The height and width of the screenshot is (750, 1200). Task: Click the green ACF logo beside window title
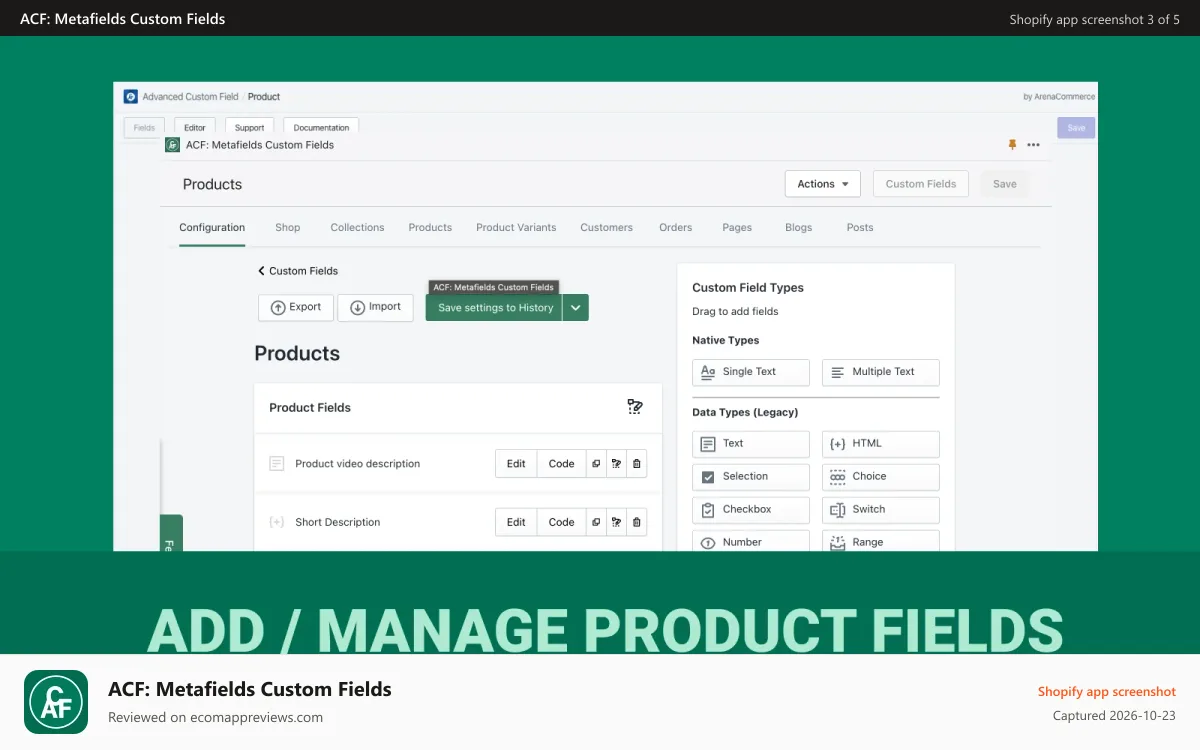(173, 145)
